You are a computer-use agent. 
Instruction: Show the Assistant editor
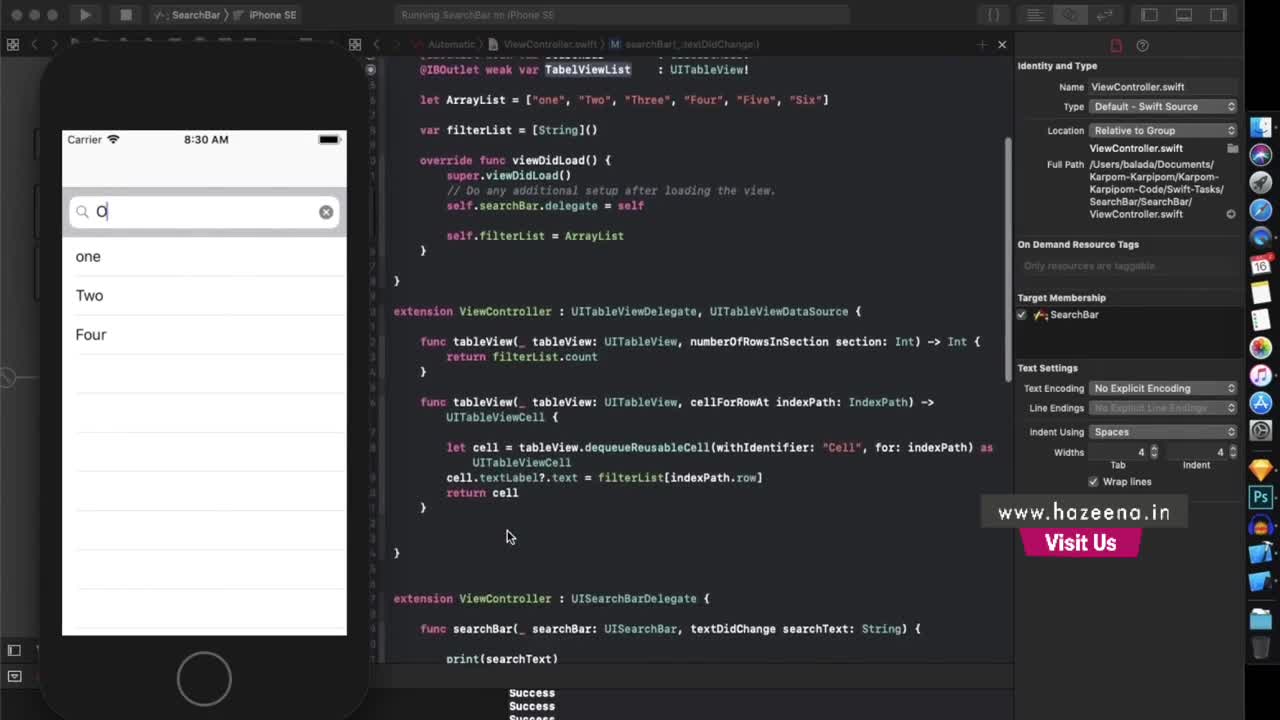[1070, 15]
